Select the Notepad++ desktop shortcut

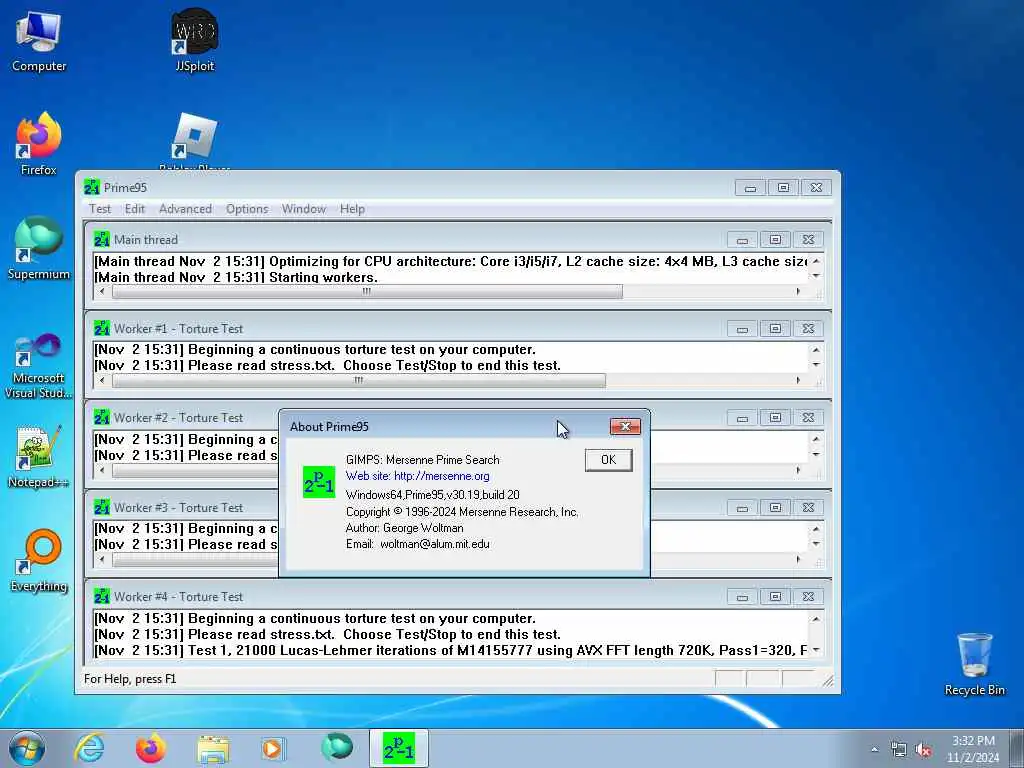39,457
